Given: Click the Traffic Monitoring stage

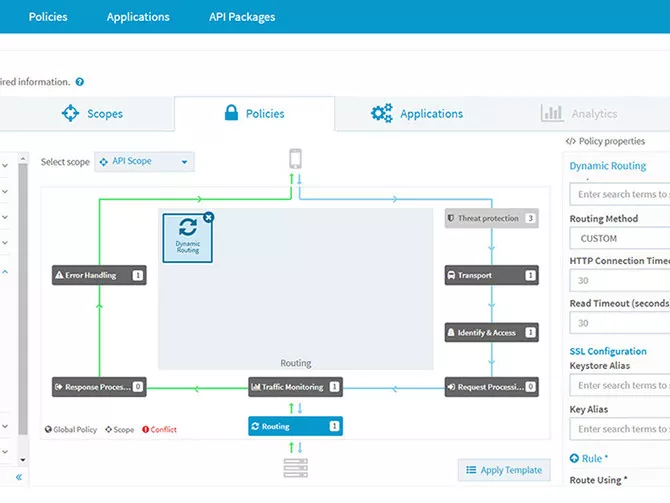Looking at the screenshot, I should pos(295,386).
